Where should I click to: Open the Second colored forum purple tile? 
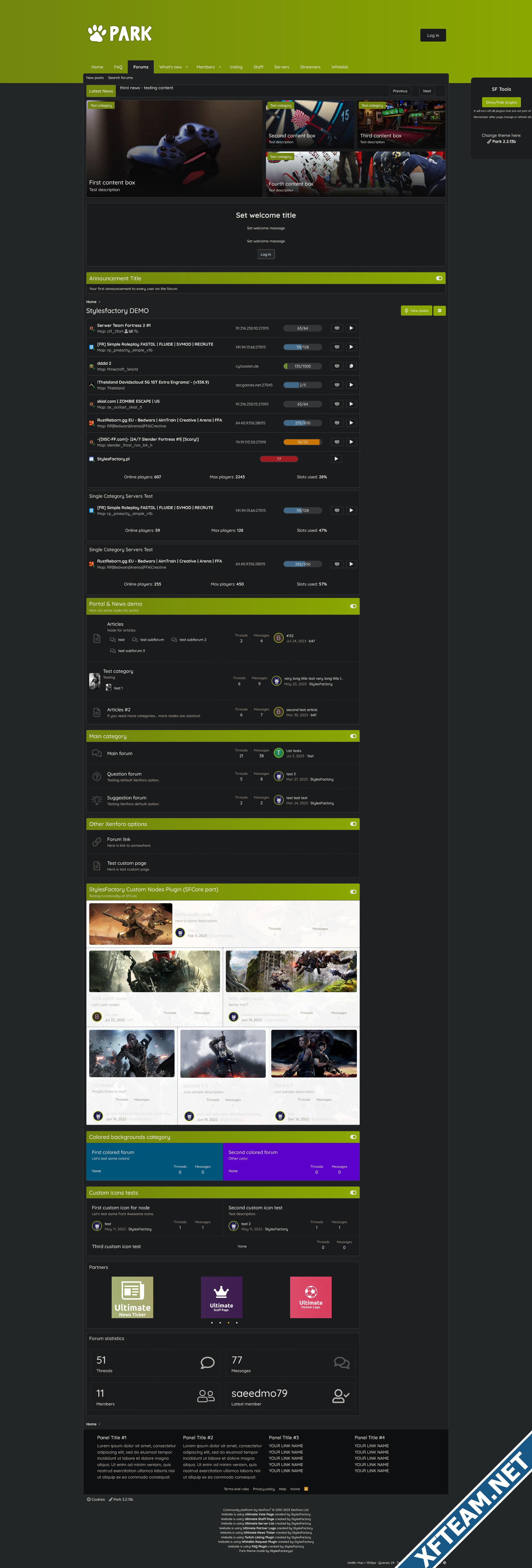291,1161
